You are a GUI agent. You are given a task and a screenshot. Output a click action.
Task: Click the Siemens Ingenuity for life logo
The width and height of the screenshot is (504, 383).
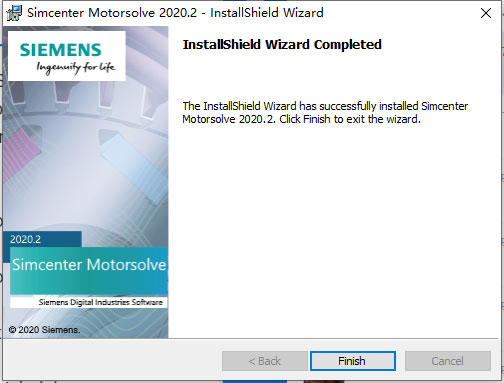point(67,56)
